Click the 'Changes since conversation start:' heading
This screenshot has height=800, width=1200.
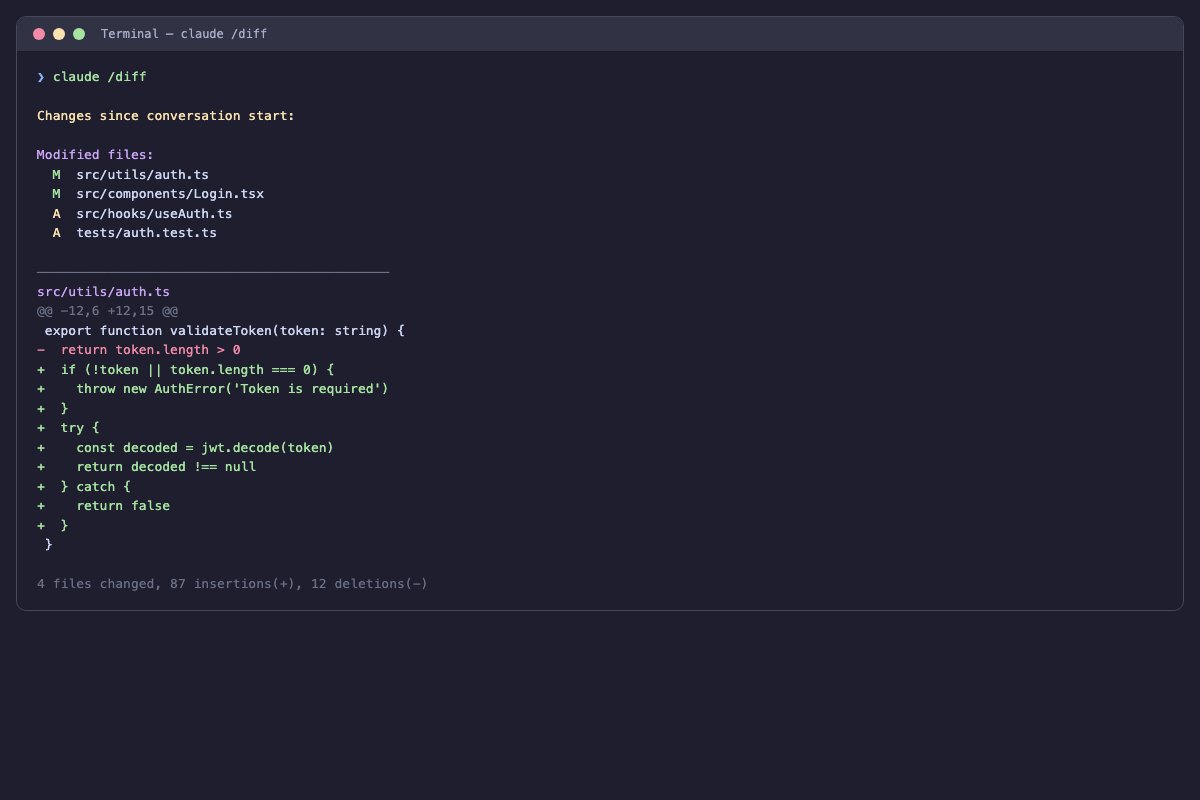pyautogui.click(x=166, y=115)
